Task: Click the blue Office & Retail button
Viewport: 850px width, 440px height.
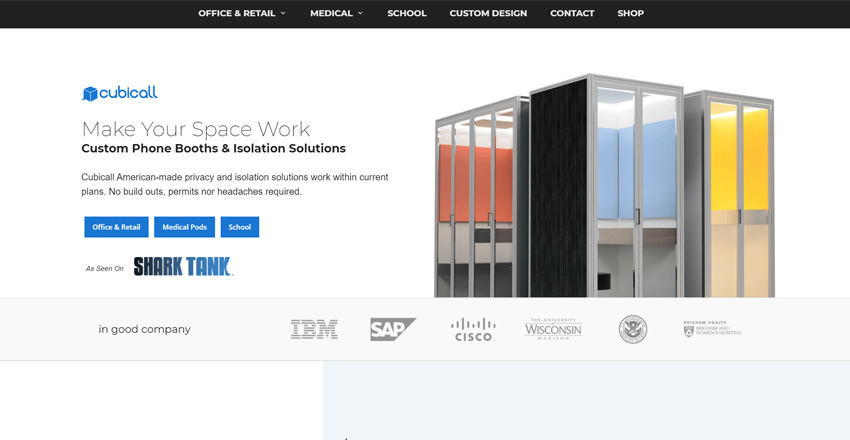Action: coord(117,227)
